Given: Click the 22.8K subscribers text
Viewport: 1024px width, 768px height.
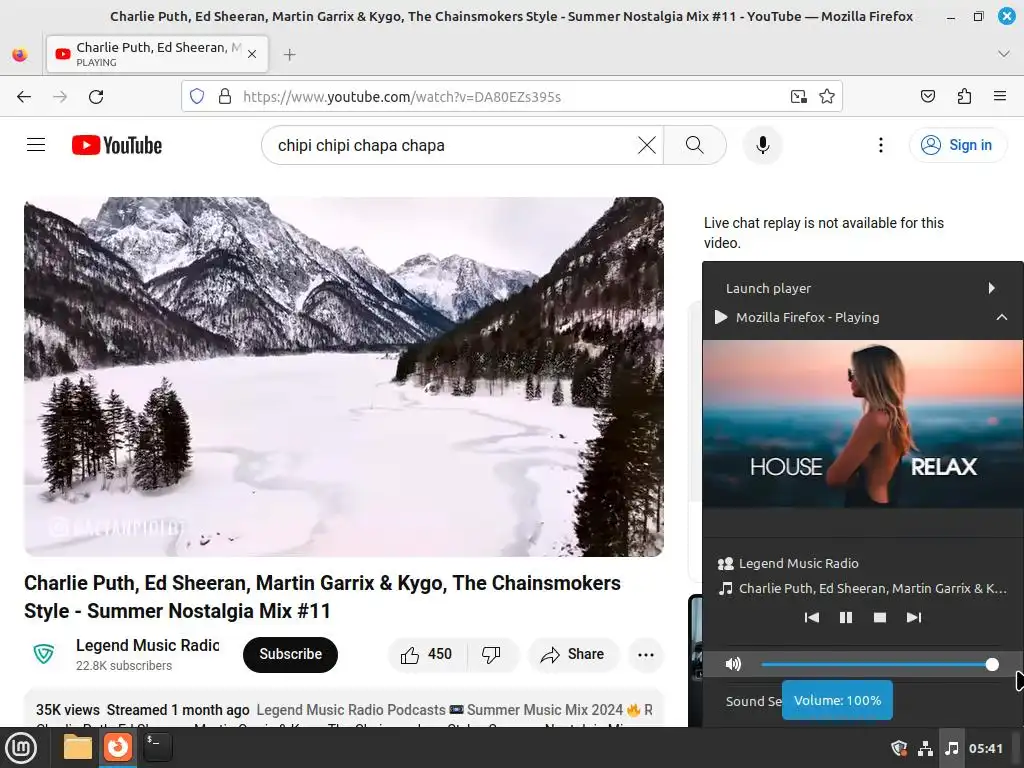Looking at the screenshot, I should click(124, 665).
